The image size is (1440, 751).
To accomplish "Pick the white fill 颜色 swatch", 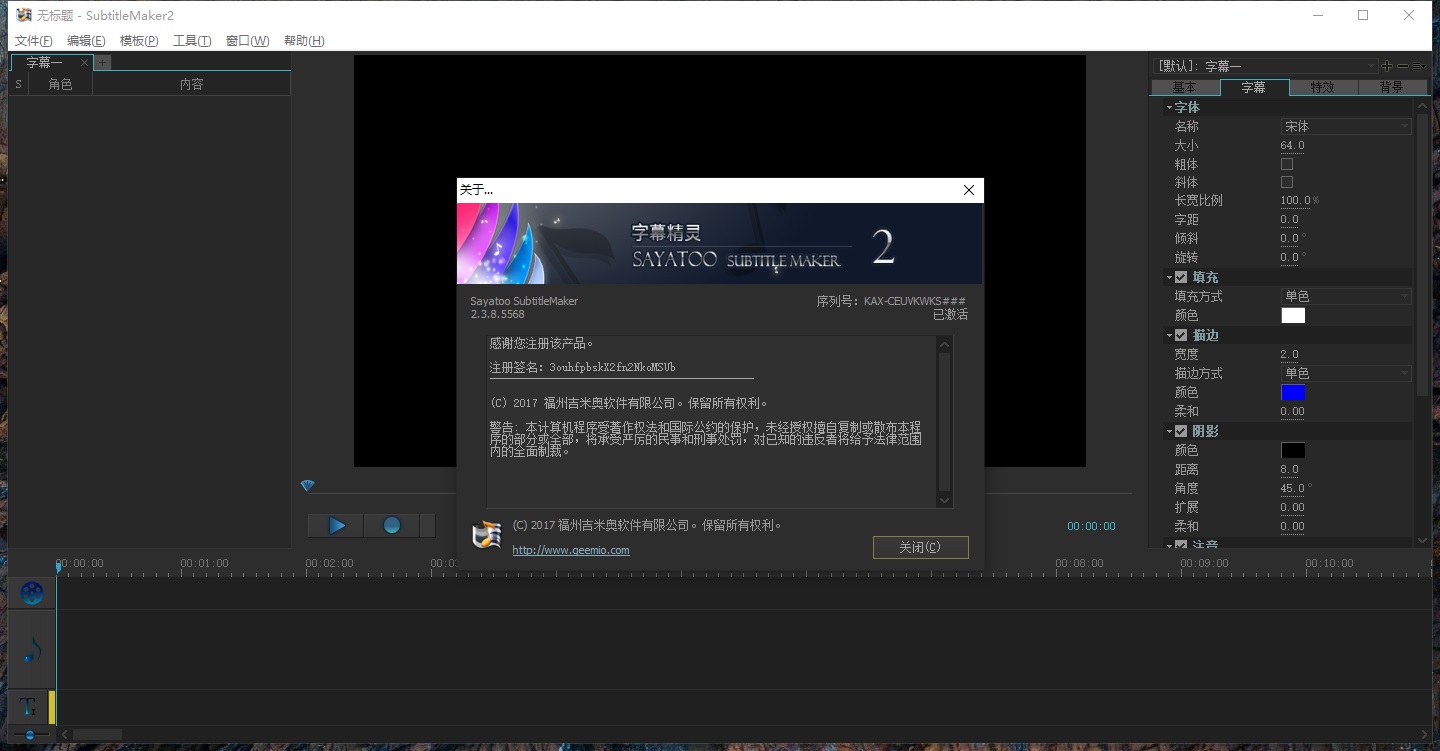I will tap(1293, 315).
